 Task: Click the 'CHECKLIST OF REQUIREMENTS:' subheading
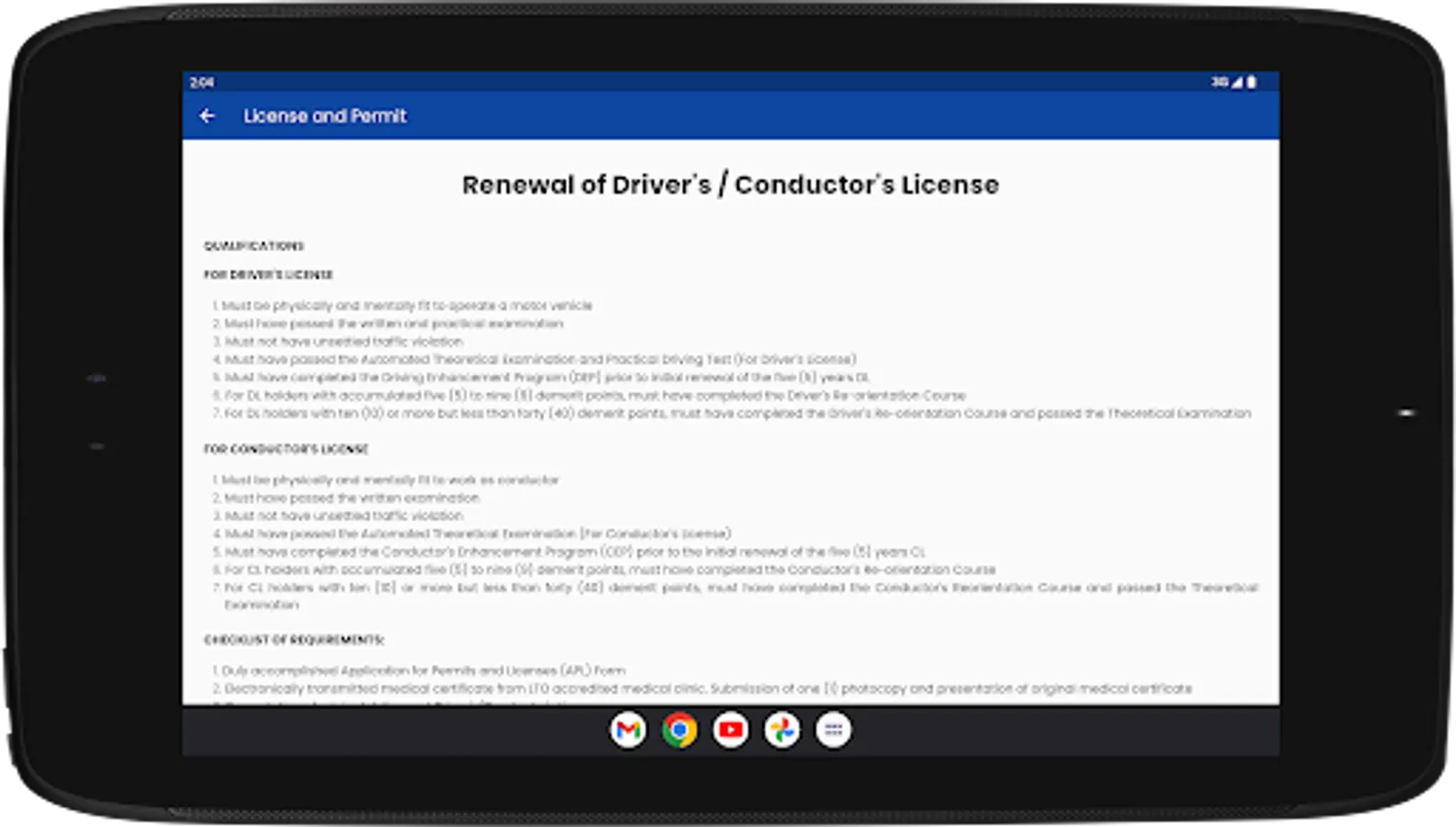point(294,640)
